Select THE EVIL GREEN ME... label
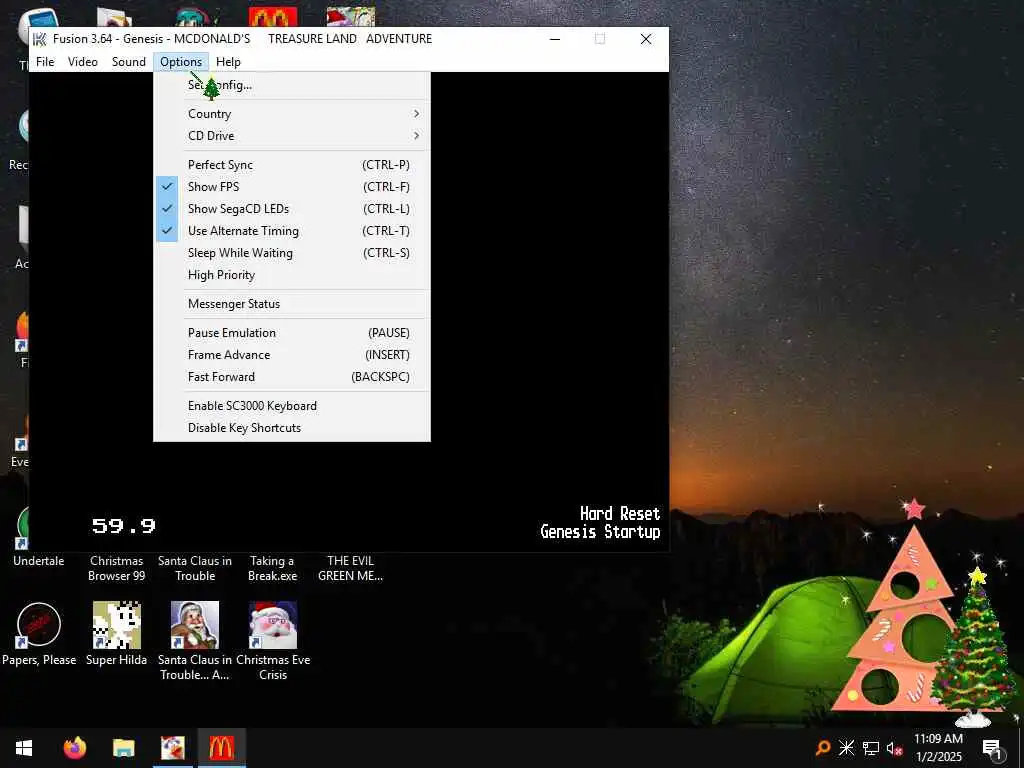1024x768 pixels. point(351,568)
